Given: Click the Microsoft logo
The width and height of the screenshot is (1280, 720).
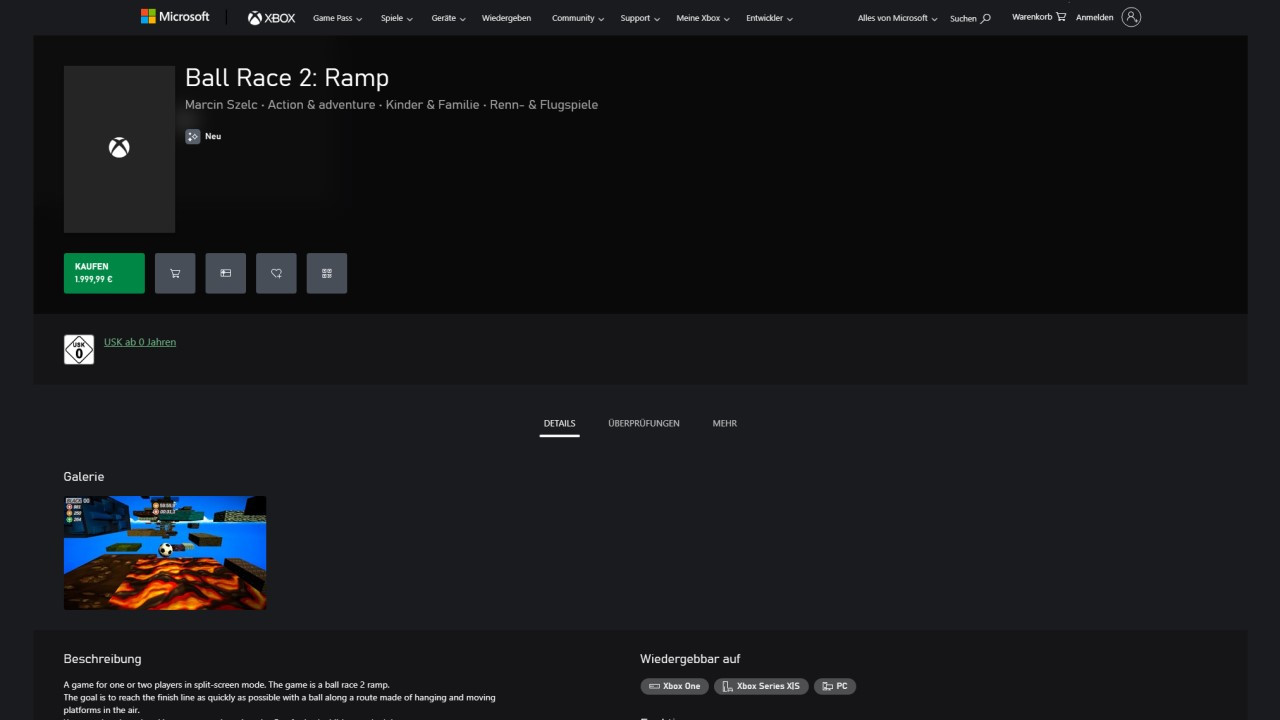Looking at the screenshot, I should pos(175,17).
